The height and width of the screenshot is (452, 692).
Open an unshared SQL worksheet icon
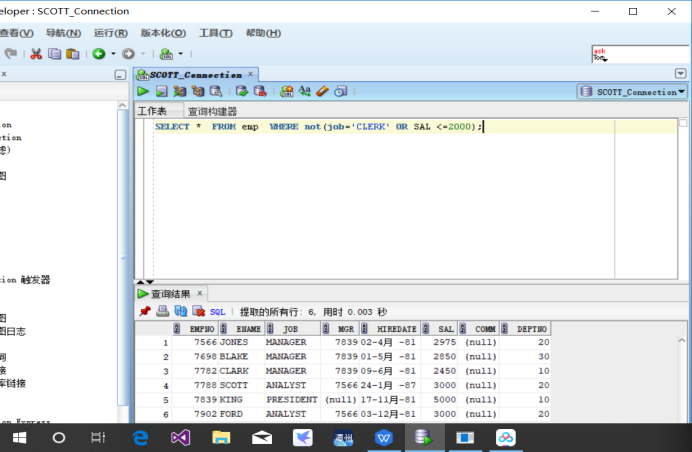point(286,91)
